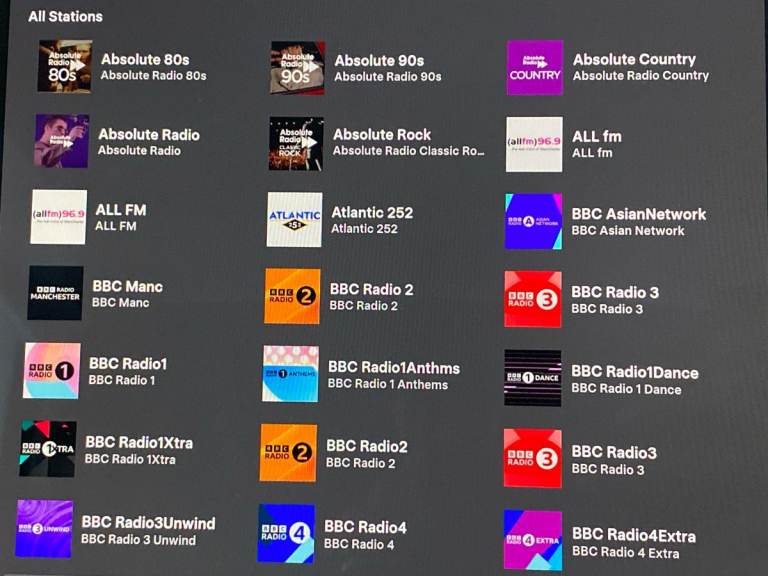This screenshot has width=768, height=576.
Task: Tap the allfm 96.9 logo beside lowercase "ALL fm"
Action: 534,144
